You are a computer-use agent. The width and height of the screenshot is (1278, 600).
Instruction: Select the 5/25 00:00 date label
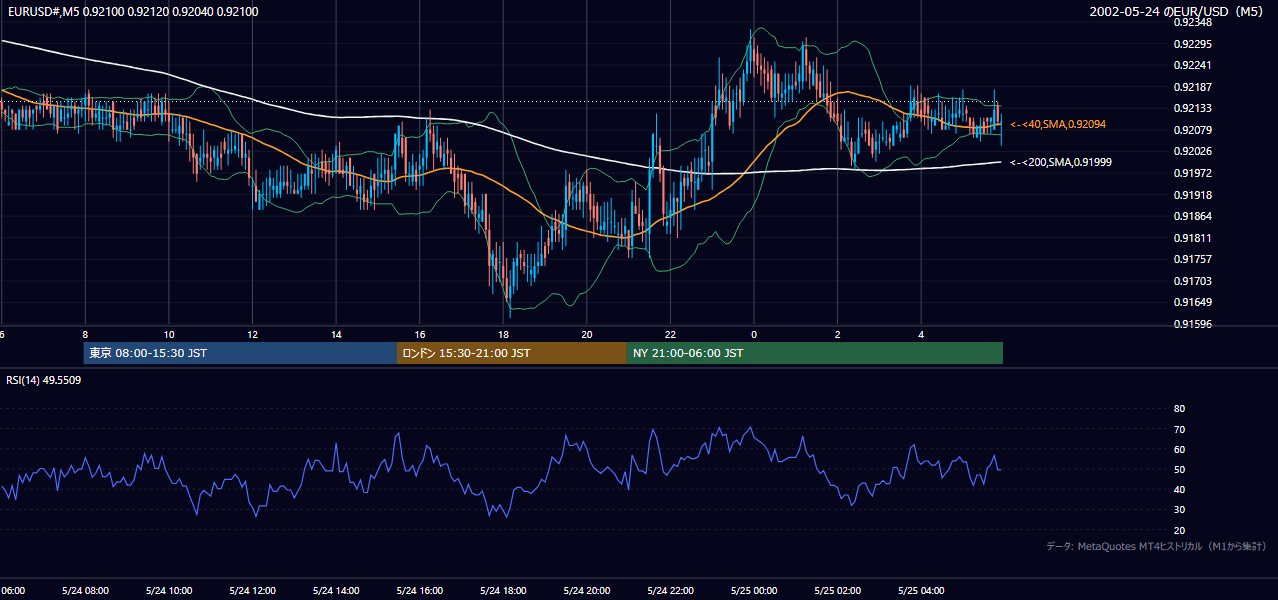(754, 591)
